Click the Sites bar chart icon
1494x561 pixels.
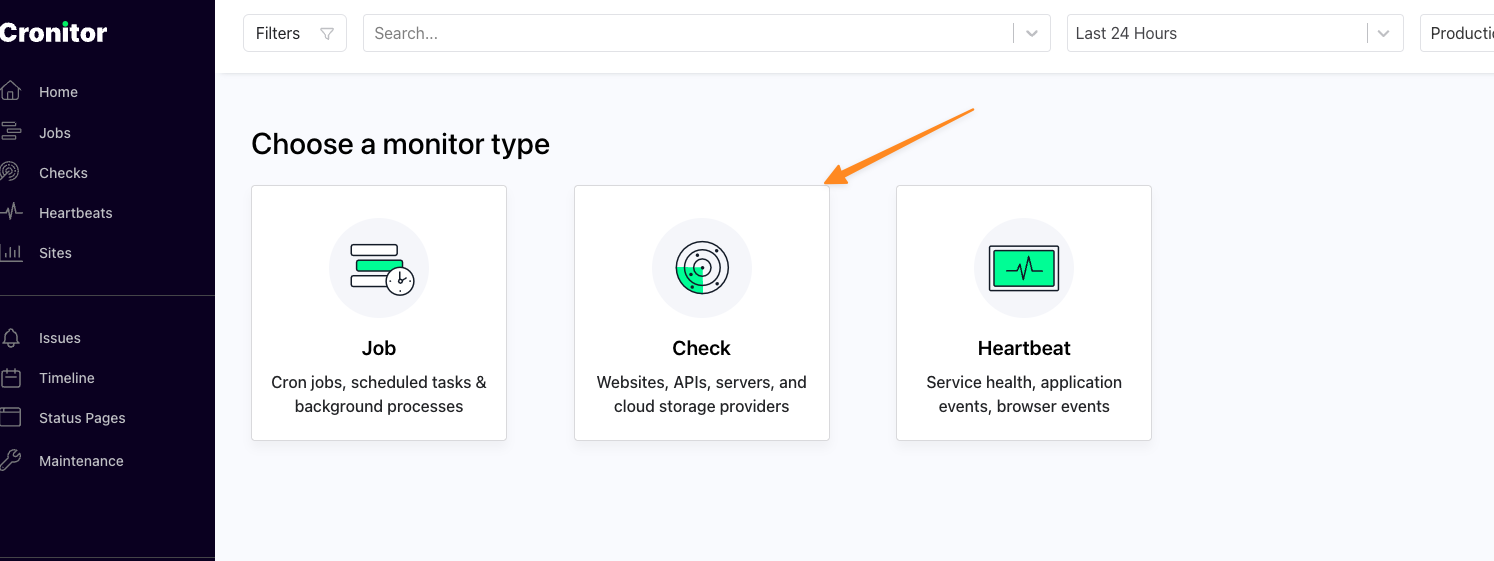pos(10,252)
